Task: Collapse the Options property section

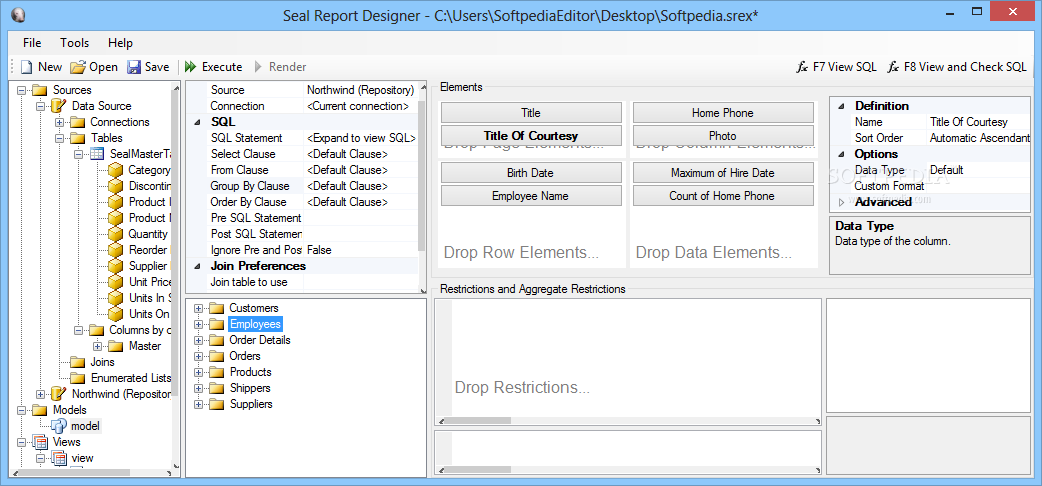Action: (841, 154)
